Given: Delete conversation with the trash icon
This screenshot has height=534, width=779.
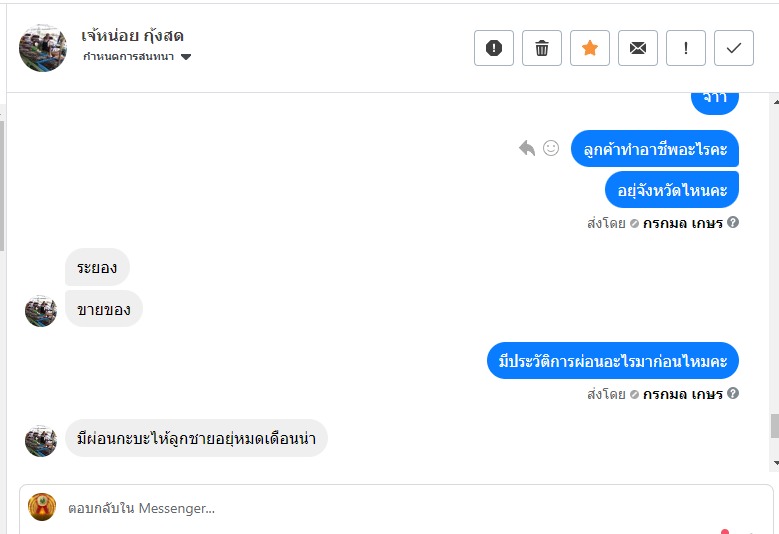Looking at the screenshot, I should [x=542, y=48].
